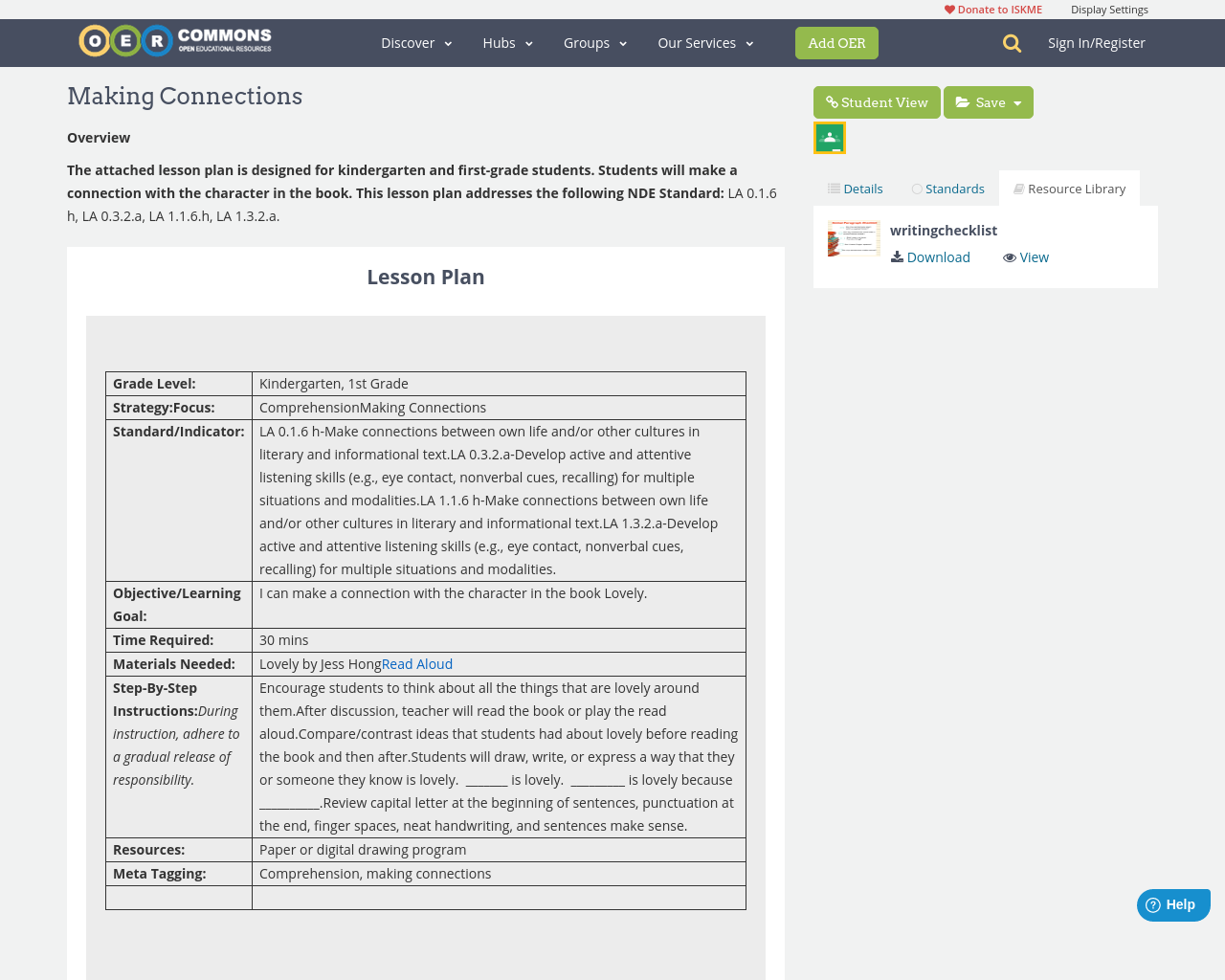
Task: Open Sign In/Register
Action: pyautogui.click(x=1097, y=43)
